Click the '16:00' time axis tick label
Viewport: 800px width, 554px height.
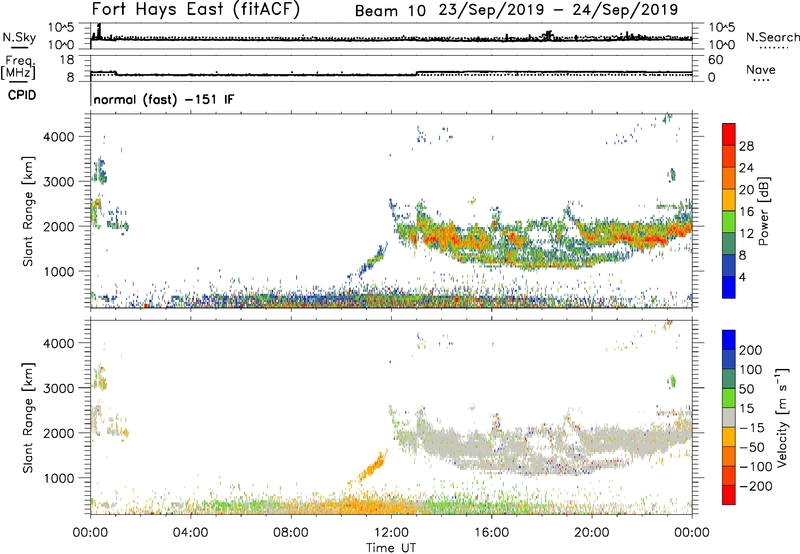491,533
